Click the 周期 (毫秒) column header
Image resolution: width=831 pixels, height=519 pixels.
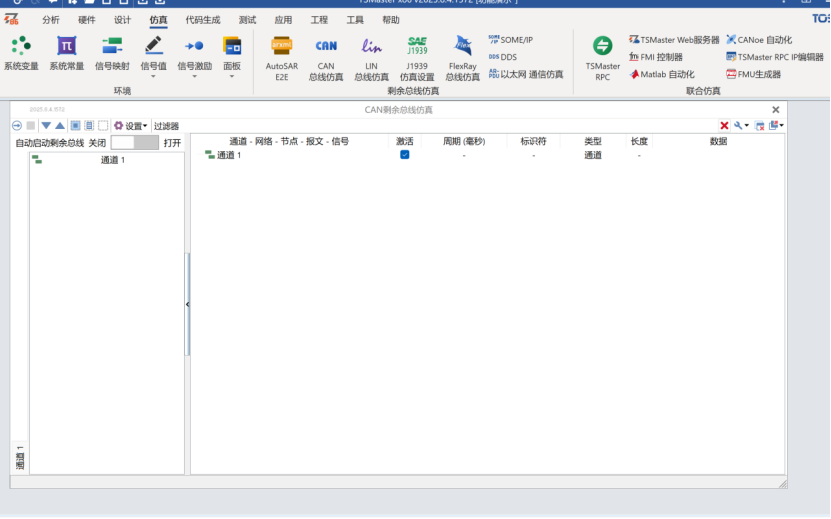point(464,141)
